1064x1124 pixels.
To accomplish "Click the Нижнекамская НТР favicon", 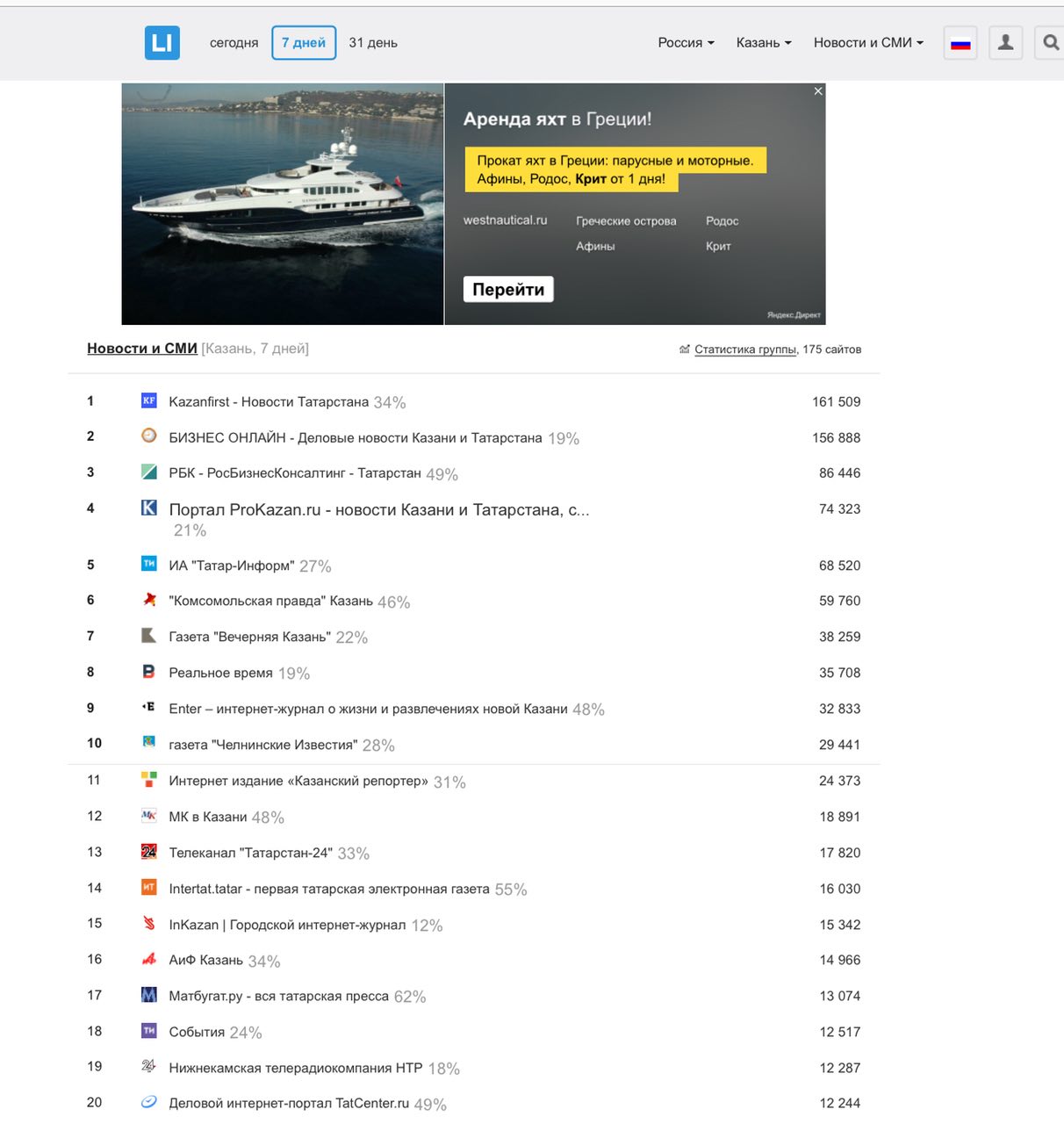I will [x=149, y=1066].
